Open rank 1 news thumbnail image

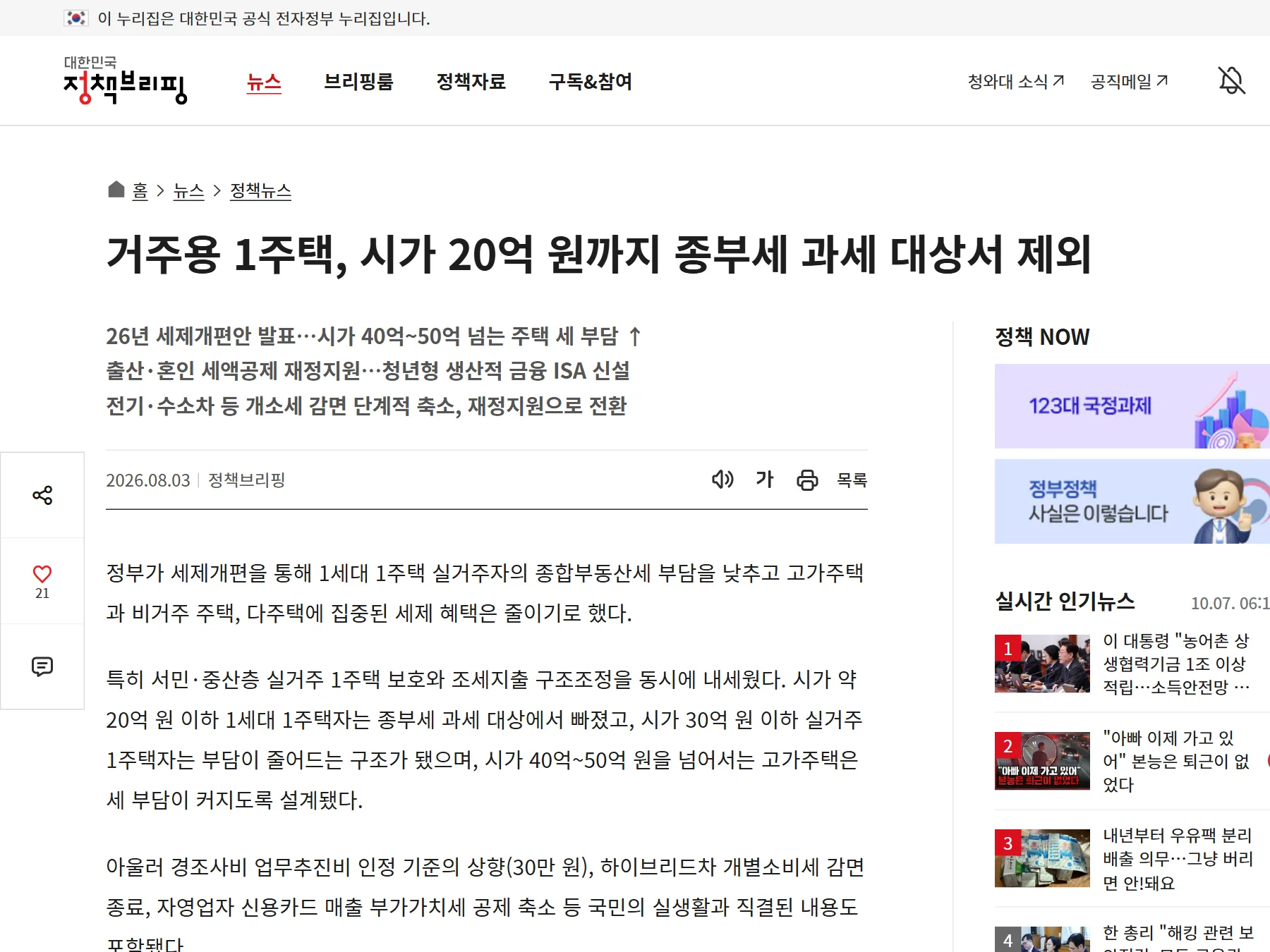coord(1042,664)
